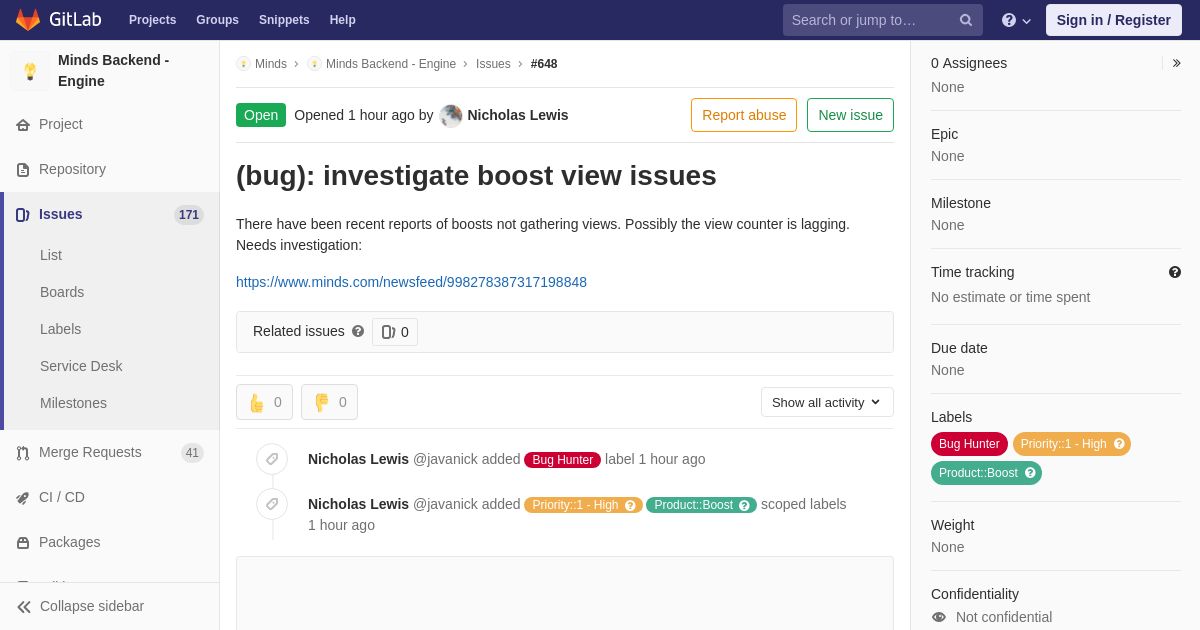Click the Not confidential eye icon
The image size is (1200, 630).
[x=939, y=617]
